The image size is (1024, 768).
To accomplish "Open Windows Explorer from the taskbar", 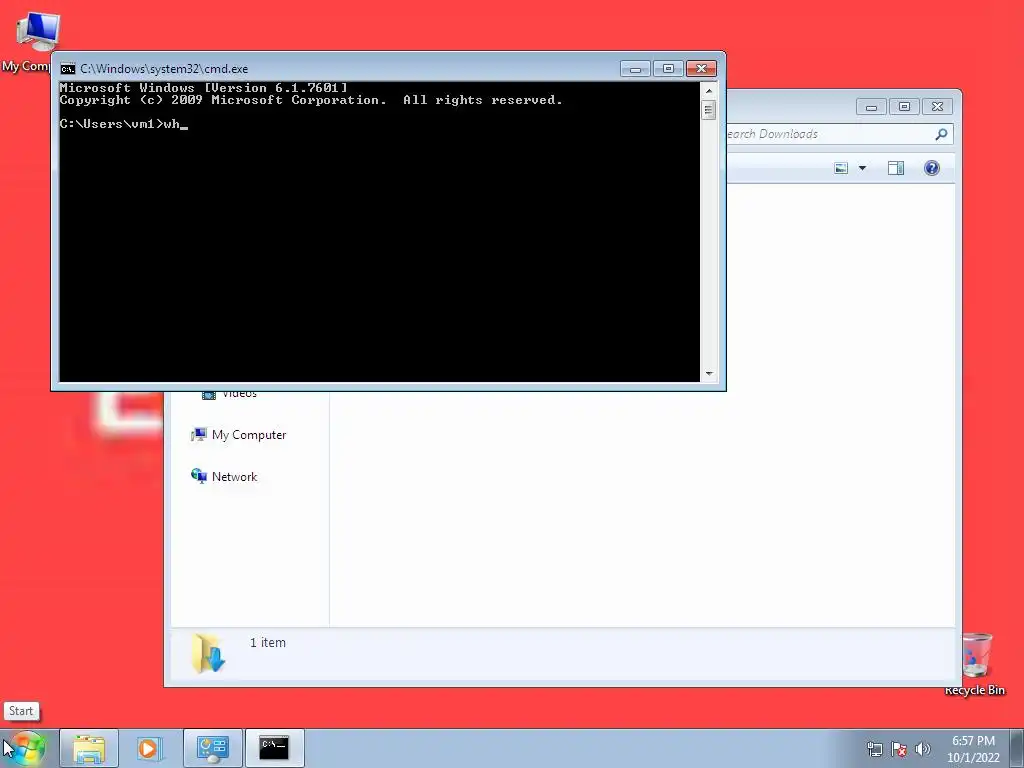I will [x=89, y=748].
